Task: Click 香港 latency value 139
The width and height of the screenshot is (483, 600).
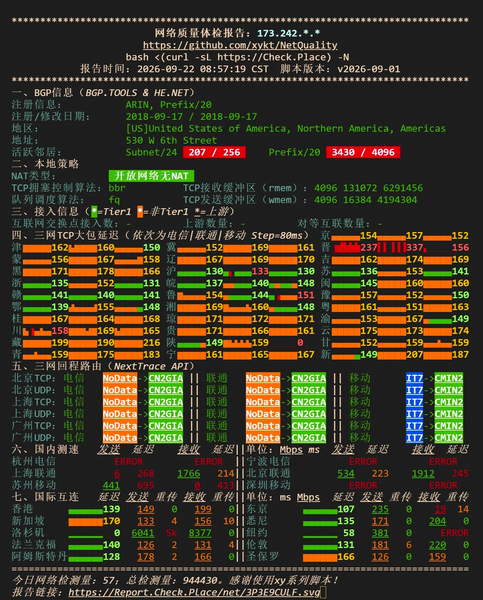Action: coord(111,509)
